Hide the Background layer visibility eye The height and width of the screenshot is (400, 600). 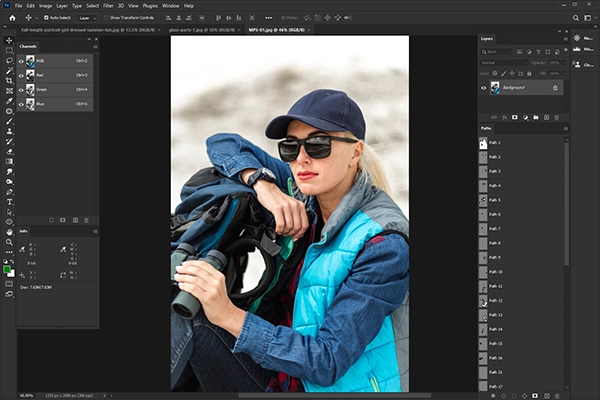tap(483, 88)
